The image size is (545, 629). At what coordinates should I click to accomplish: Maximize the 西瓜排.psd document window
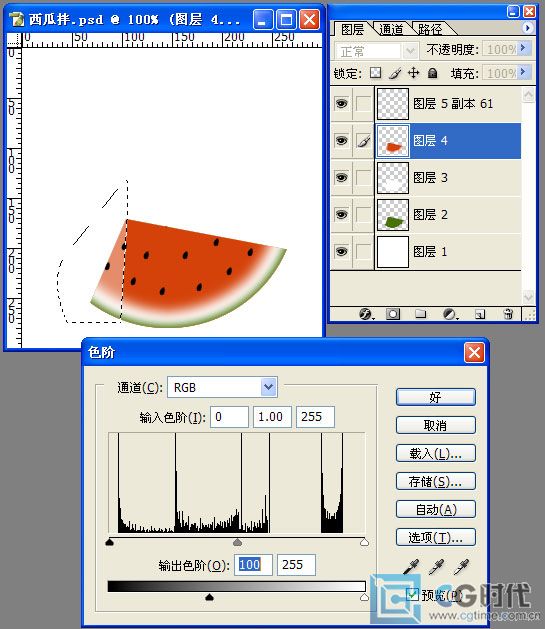286,19
